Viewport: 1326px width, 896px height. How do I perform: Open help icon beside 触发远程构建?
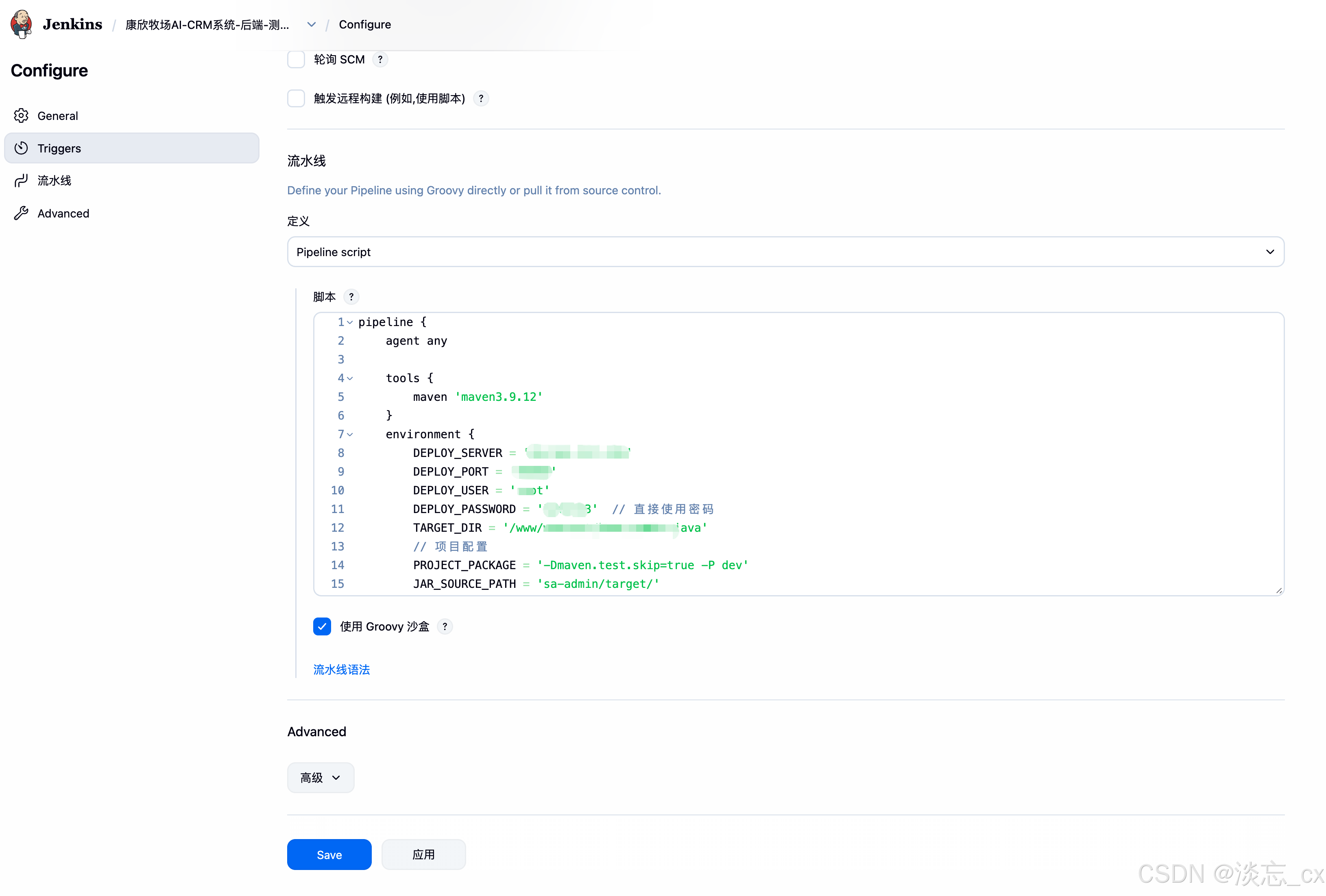(x=481, y=99)
